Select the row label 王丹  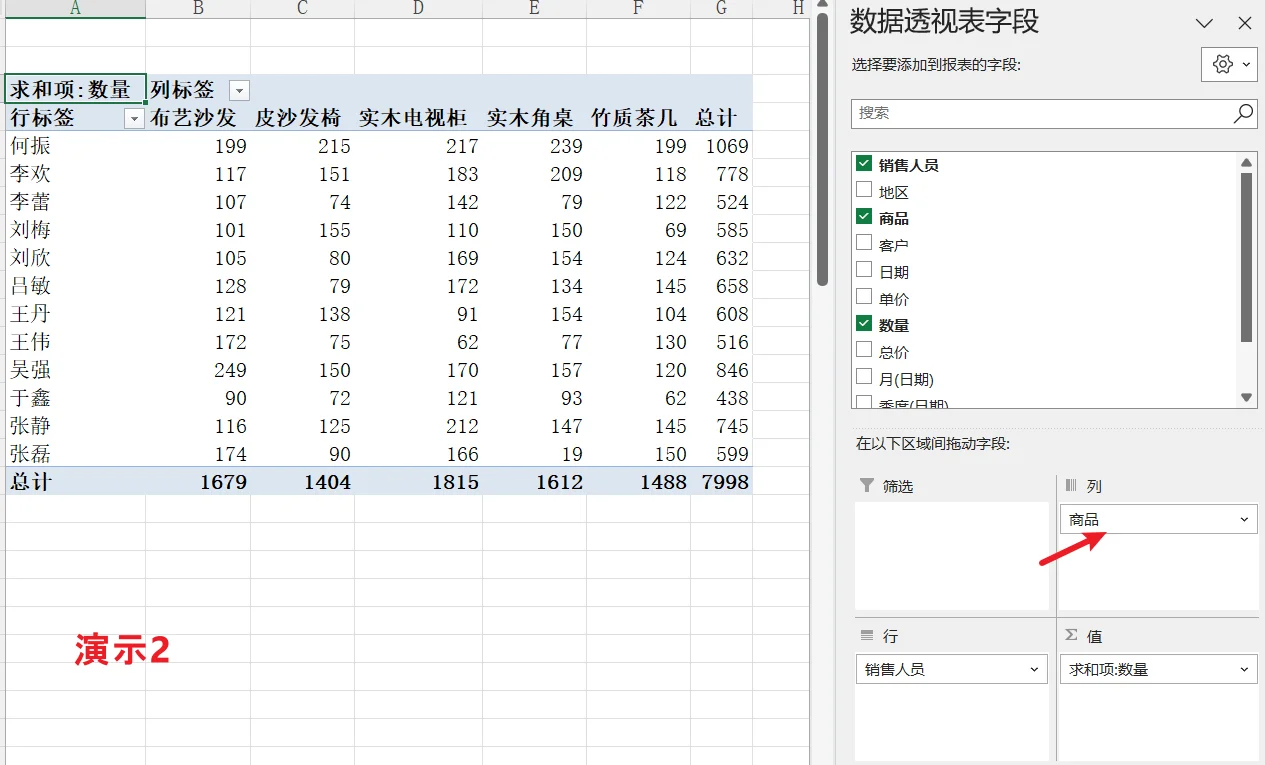[x=75, y=314]
